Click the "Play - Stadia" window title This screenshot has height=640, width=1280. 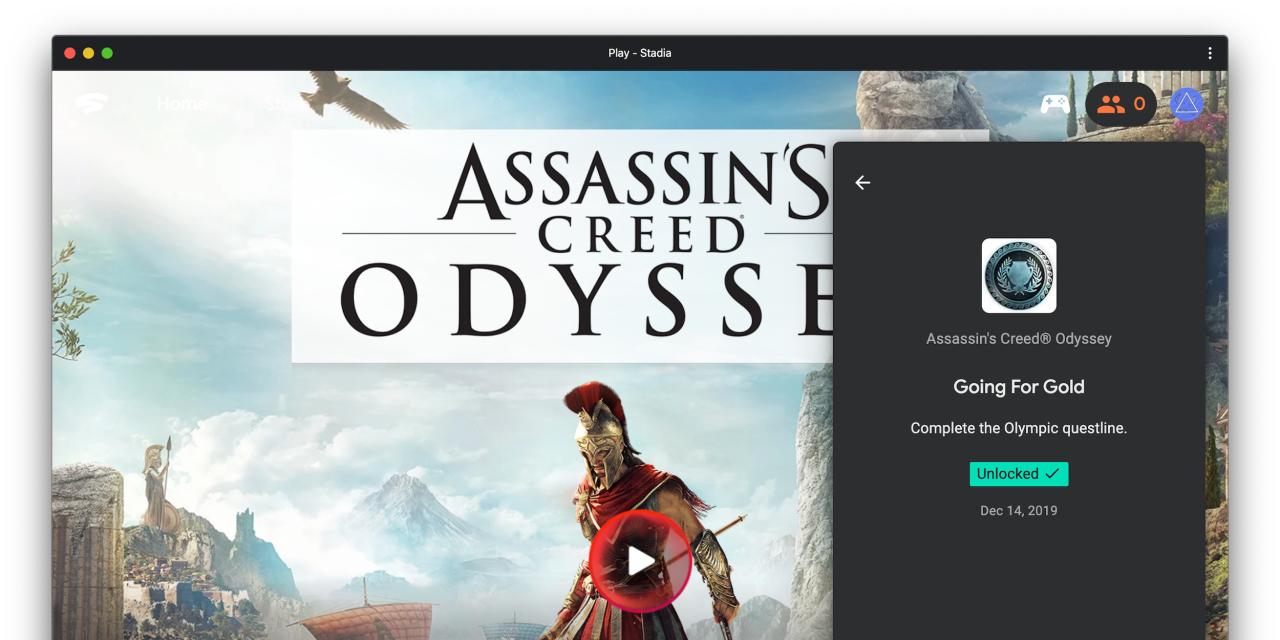click(639, 53)
